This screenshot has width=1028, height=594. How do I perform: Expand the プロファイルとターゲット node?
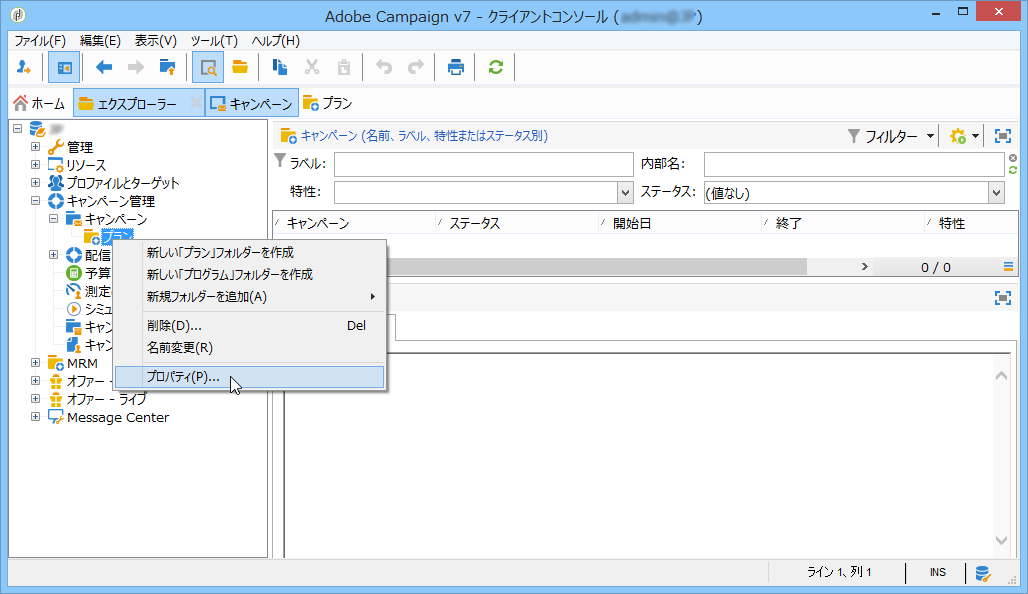point(35,183)
